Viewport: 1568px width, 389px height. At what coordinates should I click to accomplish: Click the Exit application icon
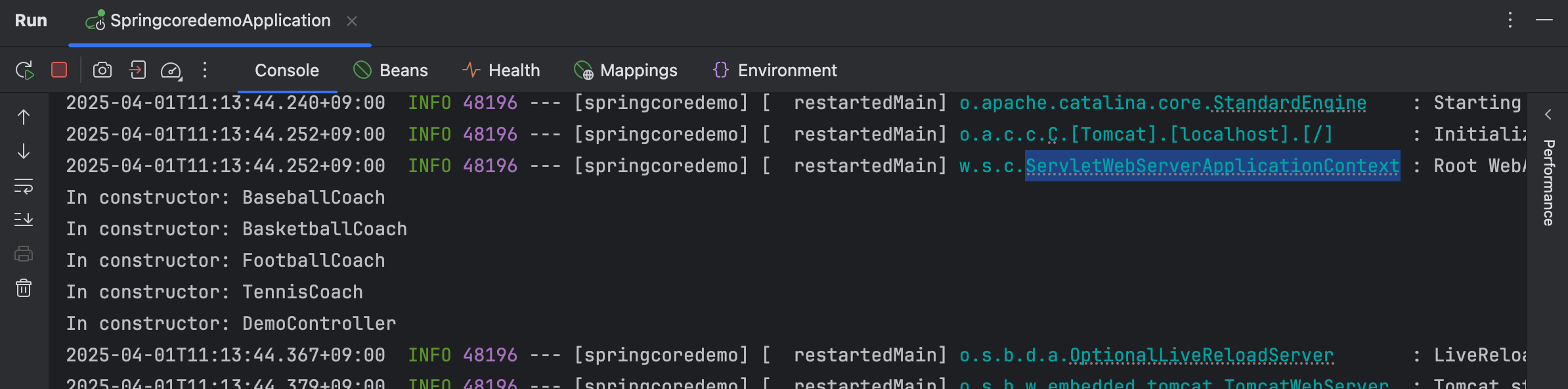[137, 70]
